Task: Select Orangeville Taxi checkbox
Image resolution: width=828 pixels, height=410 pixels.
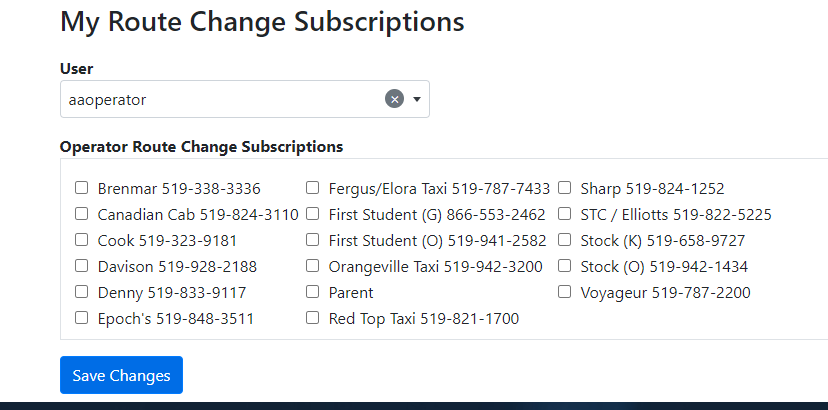Action: tap(313, 266)
